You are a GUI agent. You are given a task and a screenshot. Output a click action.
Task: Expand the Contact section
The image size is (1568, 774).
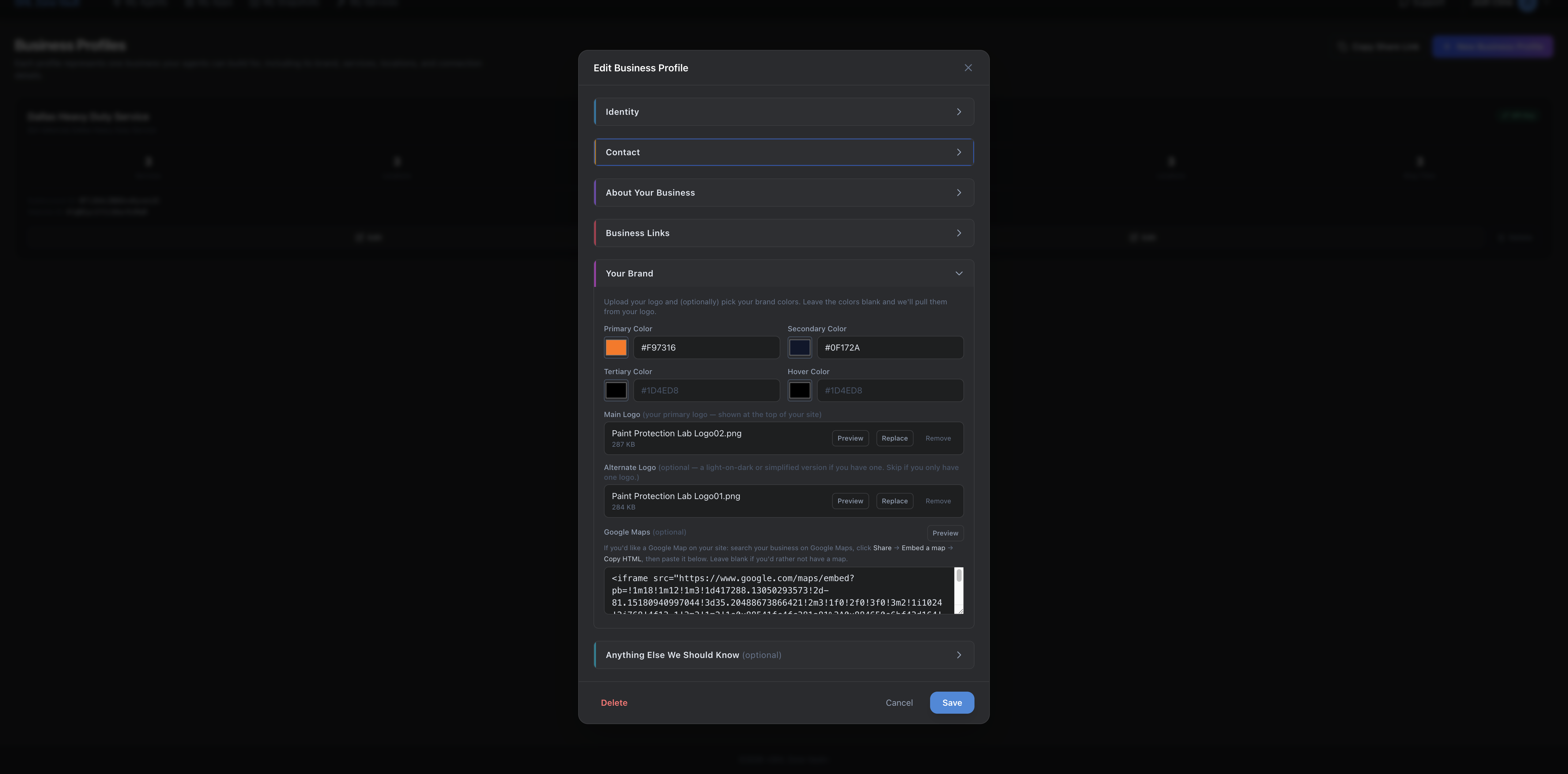coord(783,152)
